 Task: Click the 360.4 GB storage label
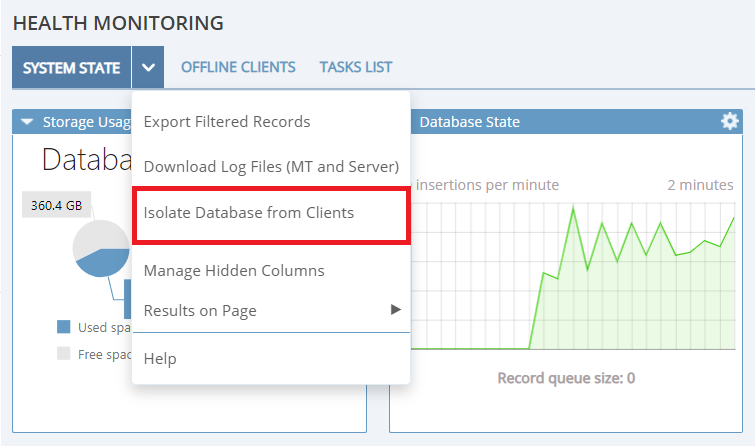click(x=56, y=205)
